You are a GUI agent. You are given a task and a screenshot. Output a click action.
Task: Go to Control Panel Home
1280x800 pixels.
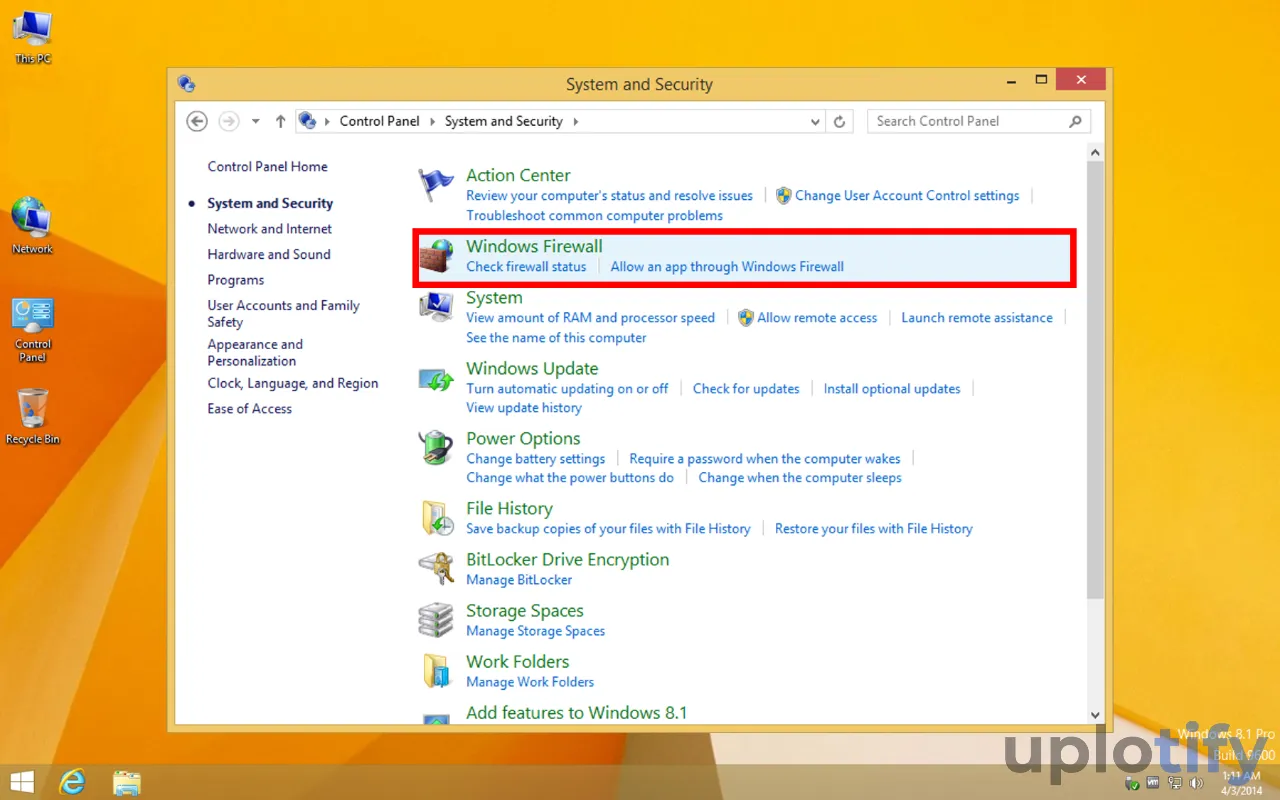click(x=267, y=167)
